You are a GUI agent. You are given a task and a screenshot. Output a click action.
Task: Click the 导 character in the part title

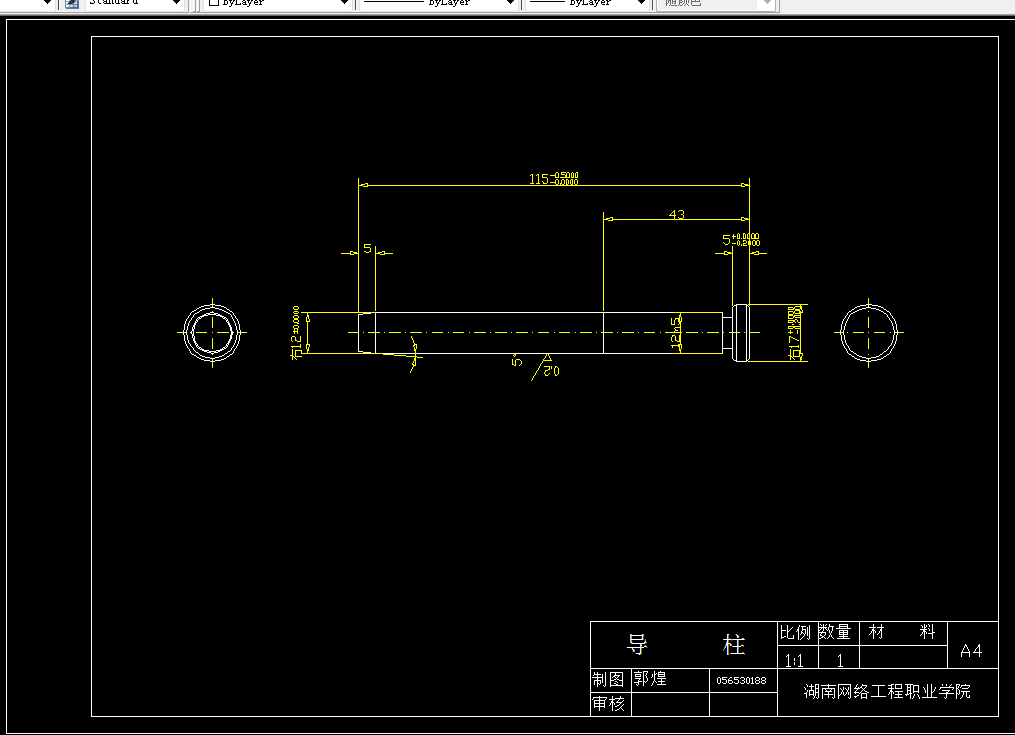(638, 645)
